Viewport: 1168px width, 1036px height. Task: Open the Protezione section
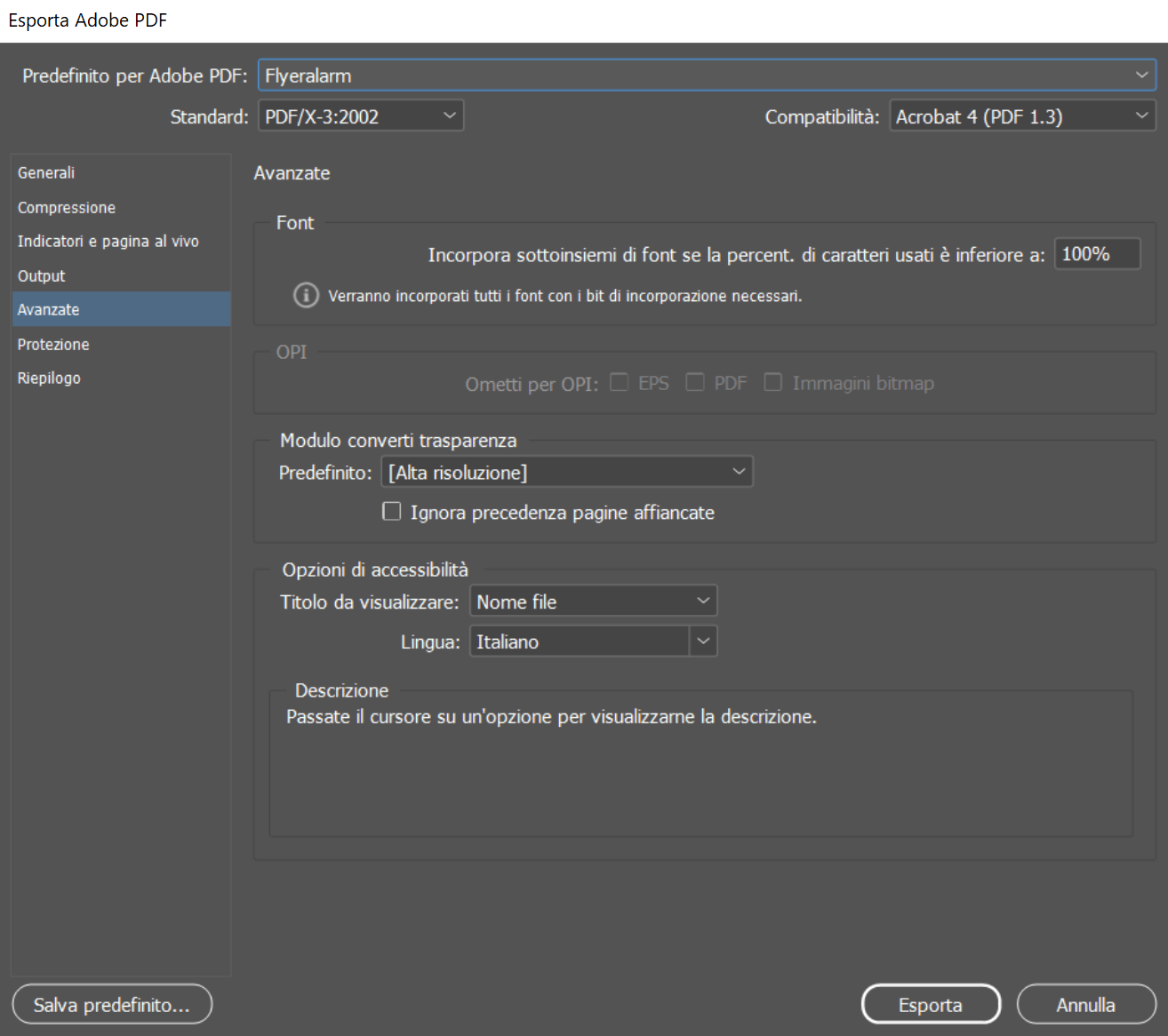pyautogui.click(x=53, y=345)
